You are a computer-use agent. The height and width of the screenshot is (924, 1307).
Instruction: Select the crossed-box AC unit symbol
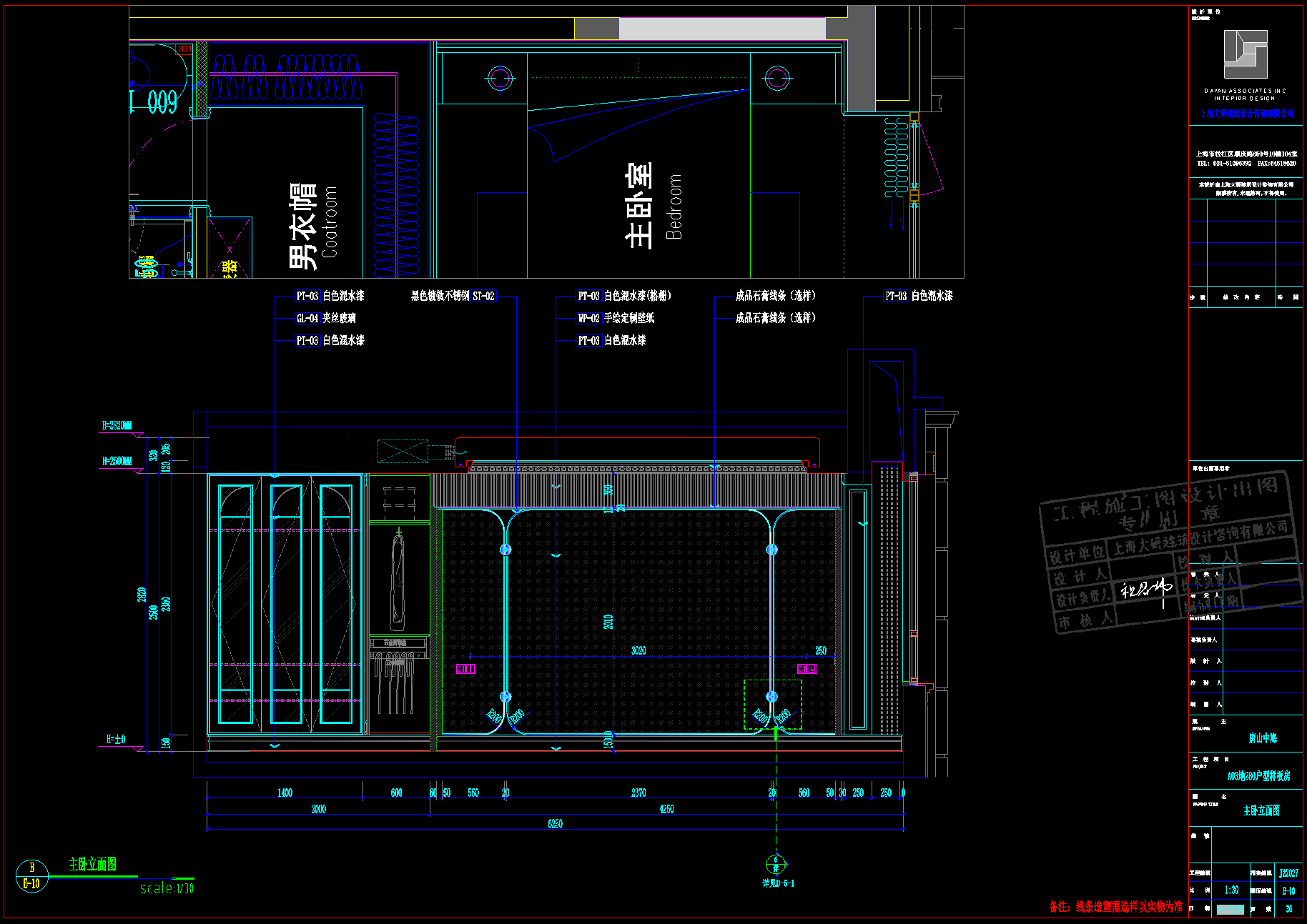(x=403, y=451)
